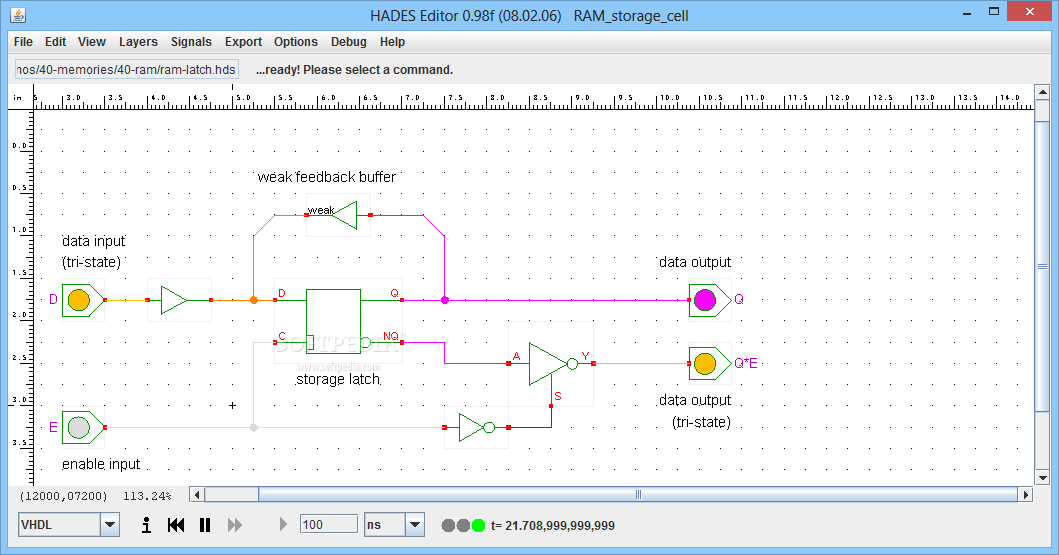Open the Signals menu
1059x555 pixels.
(x=191, y=42)
